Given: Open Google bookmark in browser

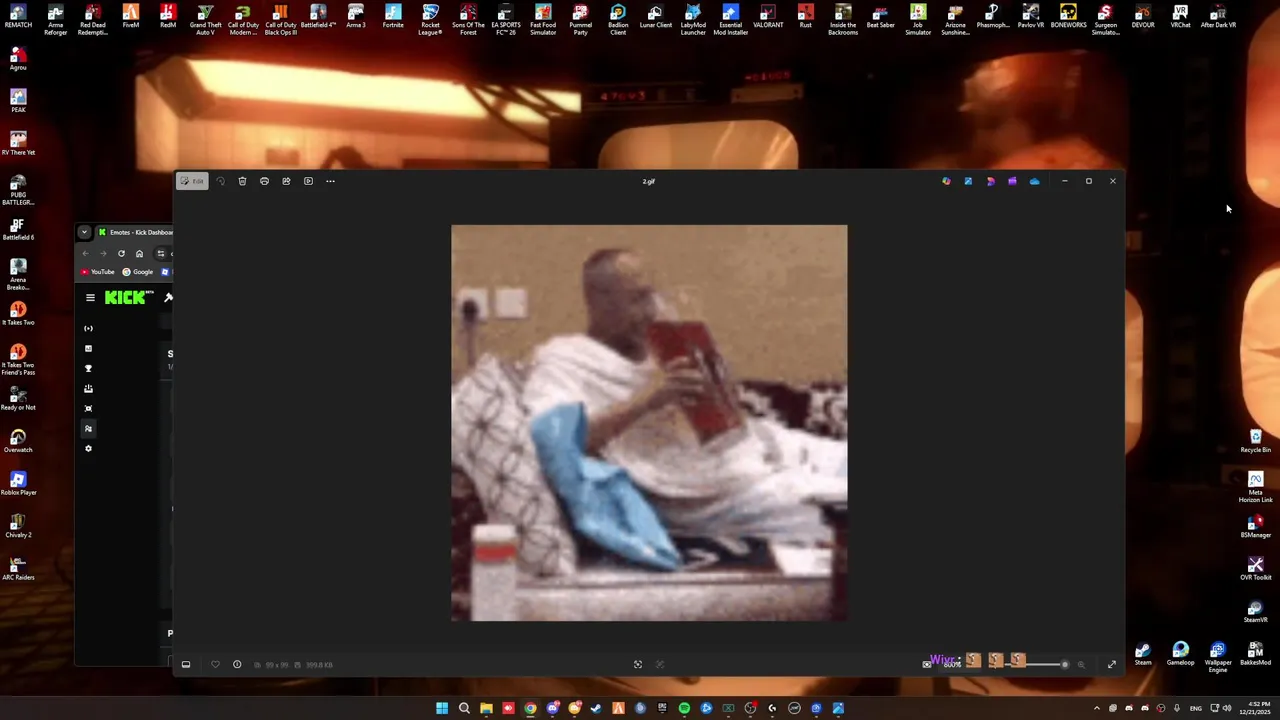Looking at the screenshot, I should 138,272.
